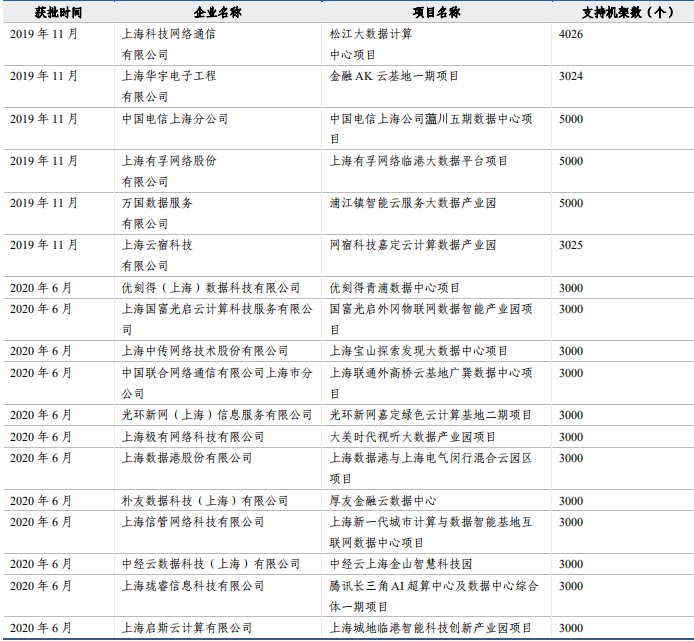
Task: Click 上海数据港与上海电气闵行混合云园区项目
Action: [x=431, y=468]
